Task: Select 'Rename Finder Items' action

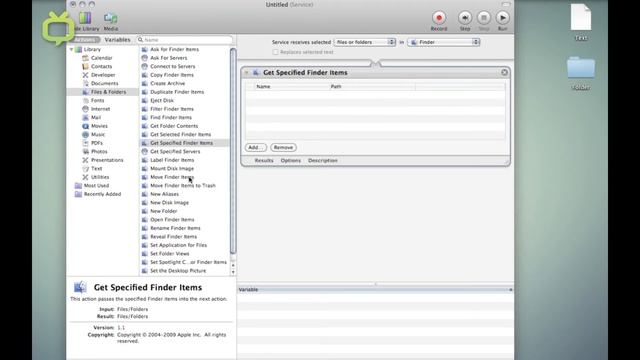Action: click(x=175, y=228)
